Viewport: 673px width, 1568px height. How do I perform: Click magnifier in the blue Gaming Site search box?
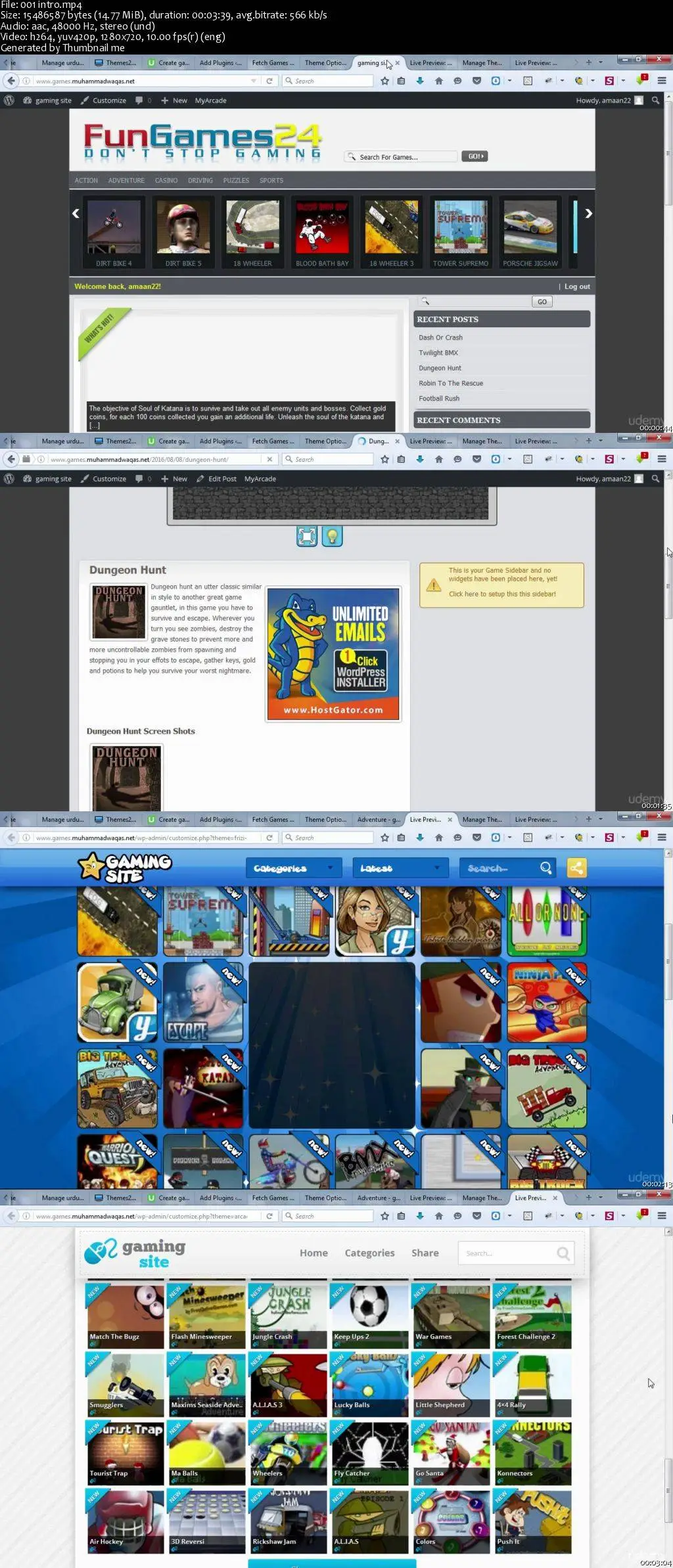coord(545,868)
